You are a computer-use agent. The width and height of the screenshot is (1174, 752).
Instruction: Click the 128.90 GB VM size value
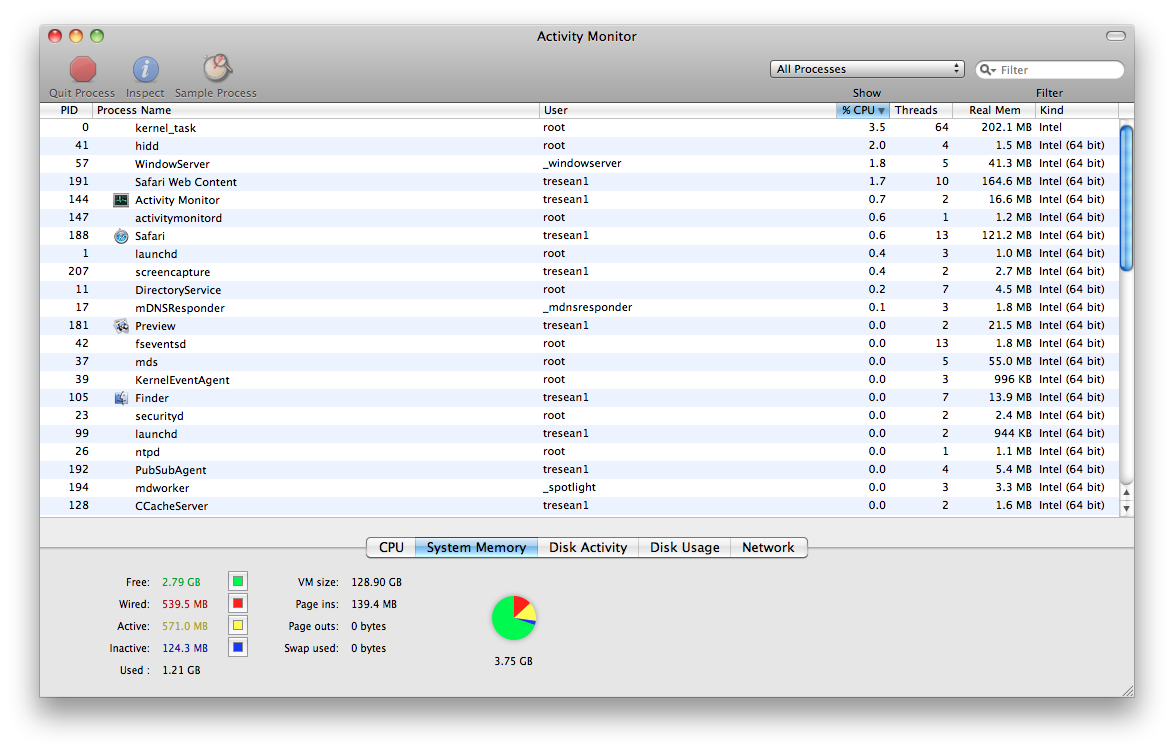coord(377,582)
